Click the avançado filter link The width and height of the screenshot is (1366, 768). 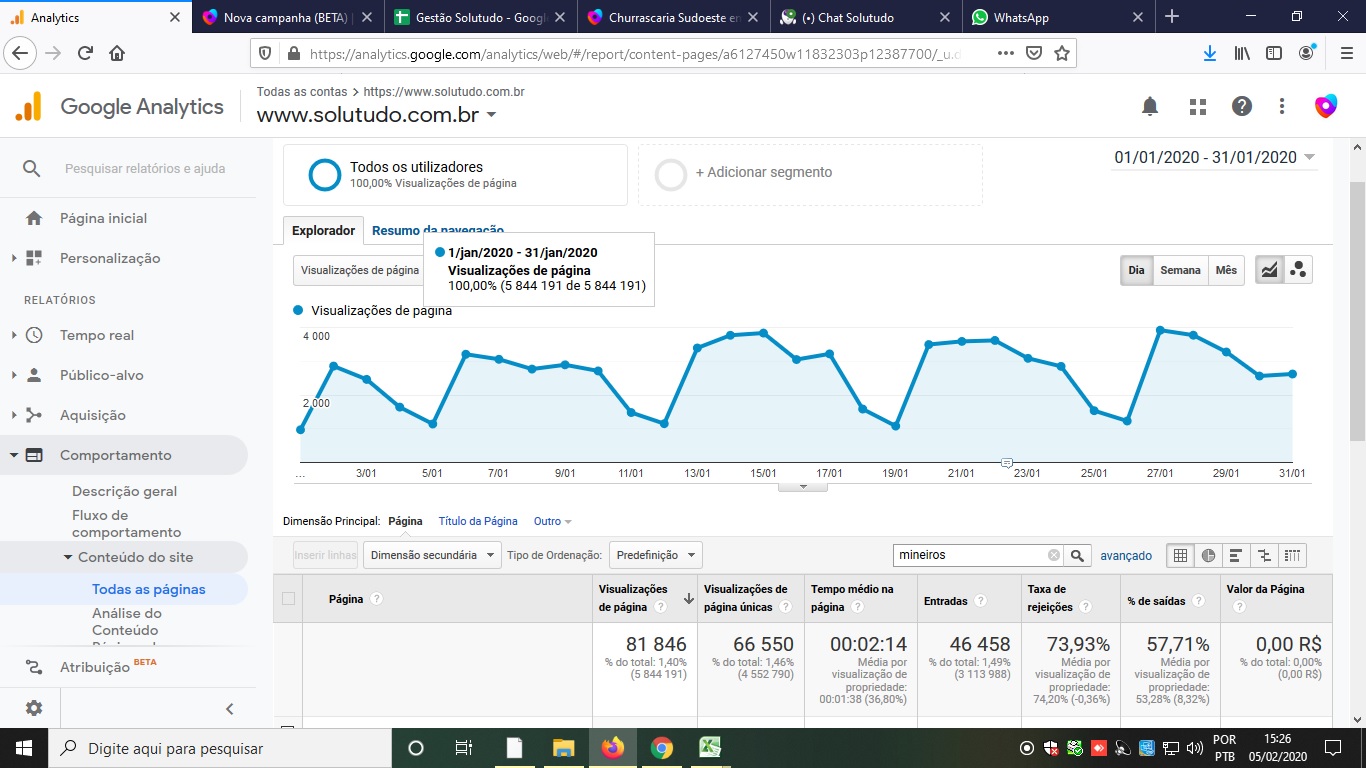tap(1126, 555)
